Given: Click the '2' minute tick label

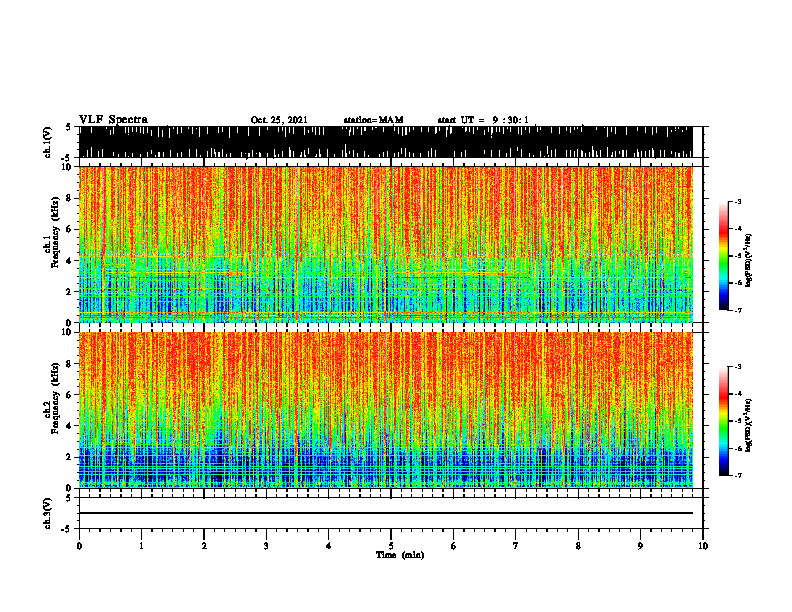Looking at the screenshot, I should tap(204, 546).
